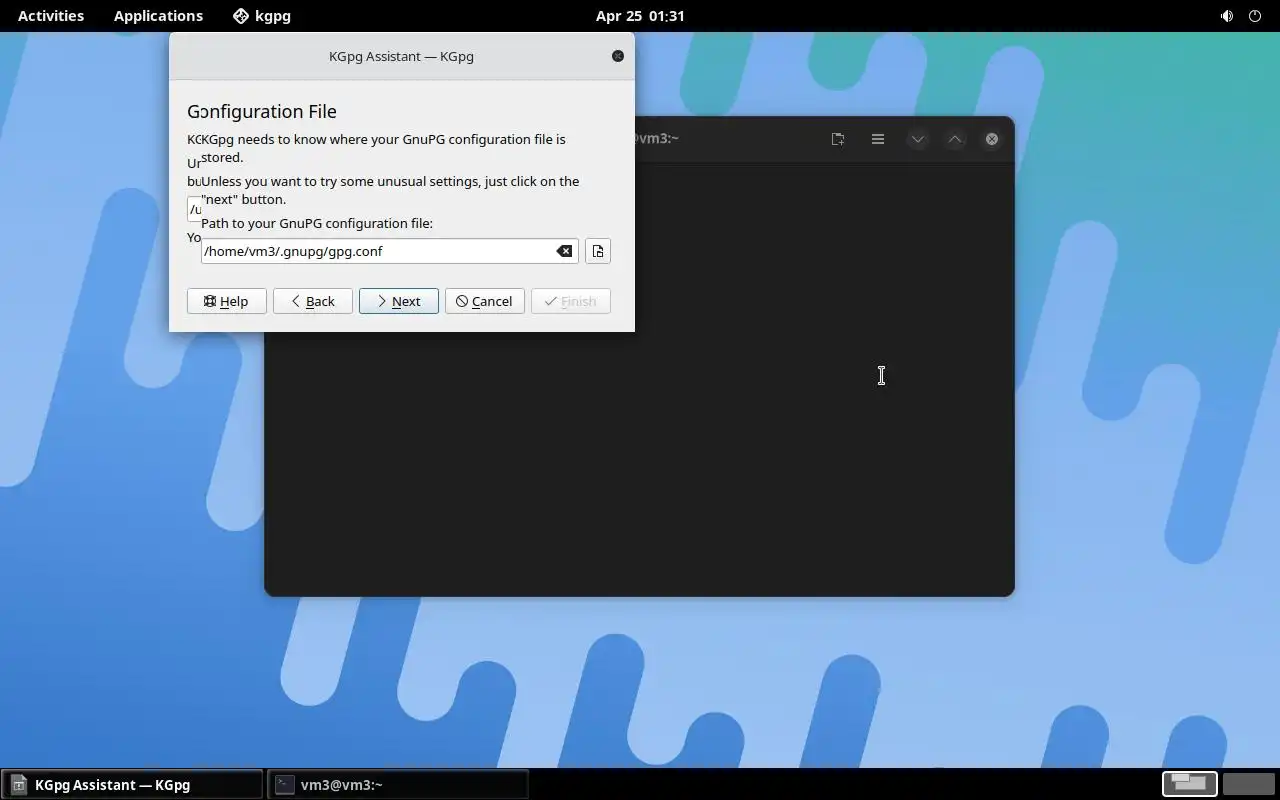This screenshot has height=800, width=1280.
Task: Select the first workspace thumbnail
Action: click(1190, 784)
